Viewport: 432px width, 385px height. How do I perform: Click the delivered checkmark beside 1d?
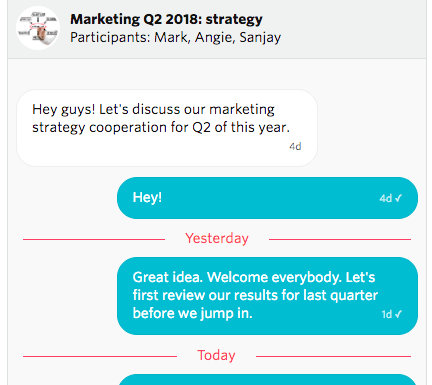(x=398, y=314)
